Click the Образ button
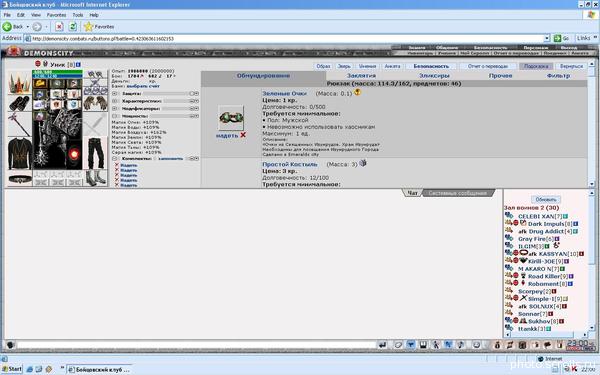 coord(323,66)
